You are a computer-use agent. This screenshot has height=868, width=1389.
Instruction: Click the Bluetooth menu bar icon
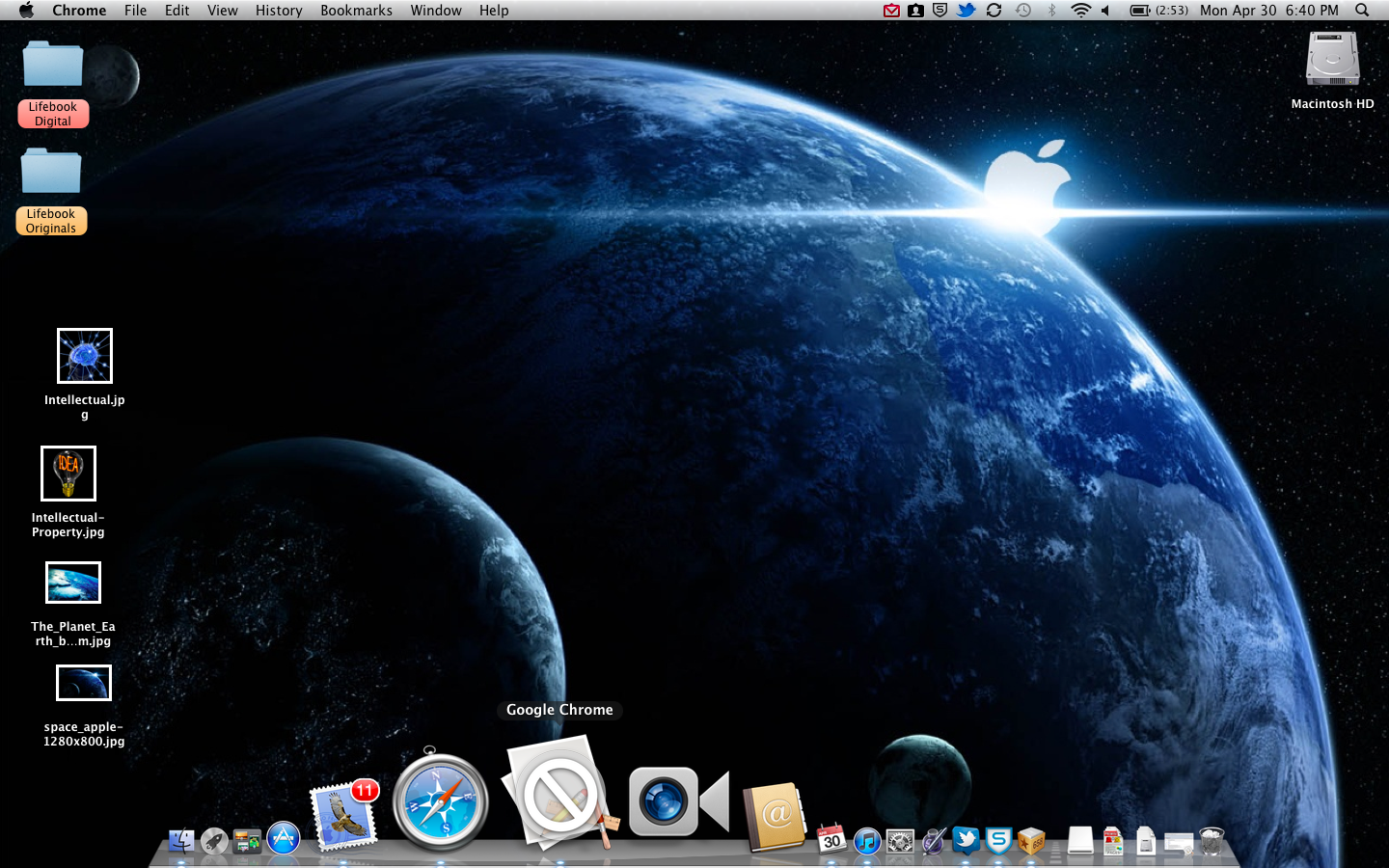coord(1051,11)
